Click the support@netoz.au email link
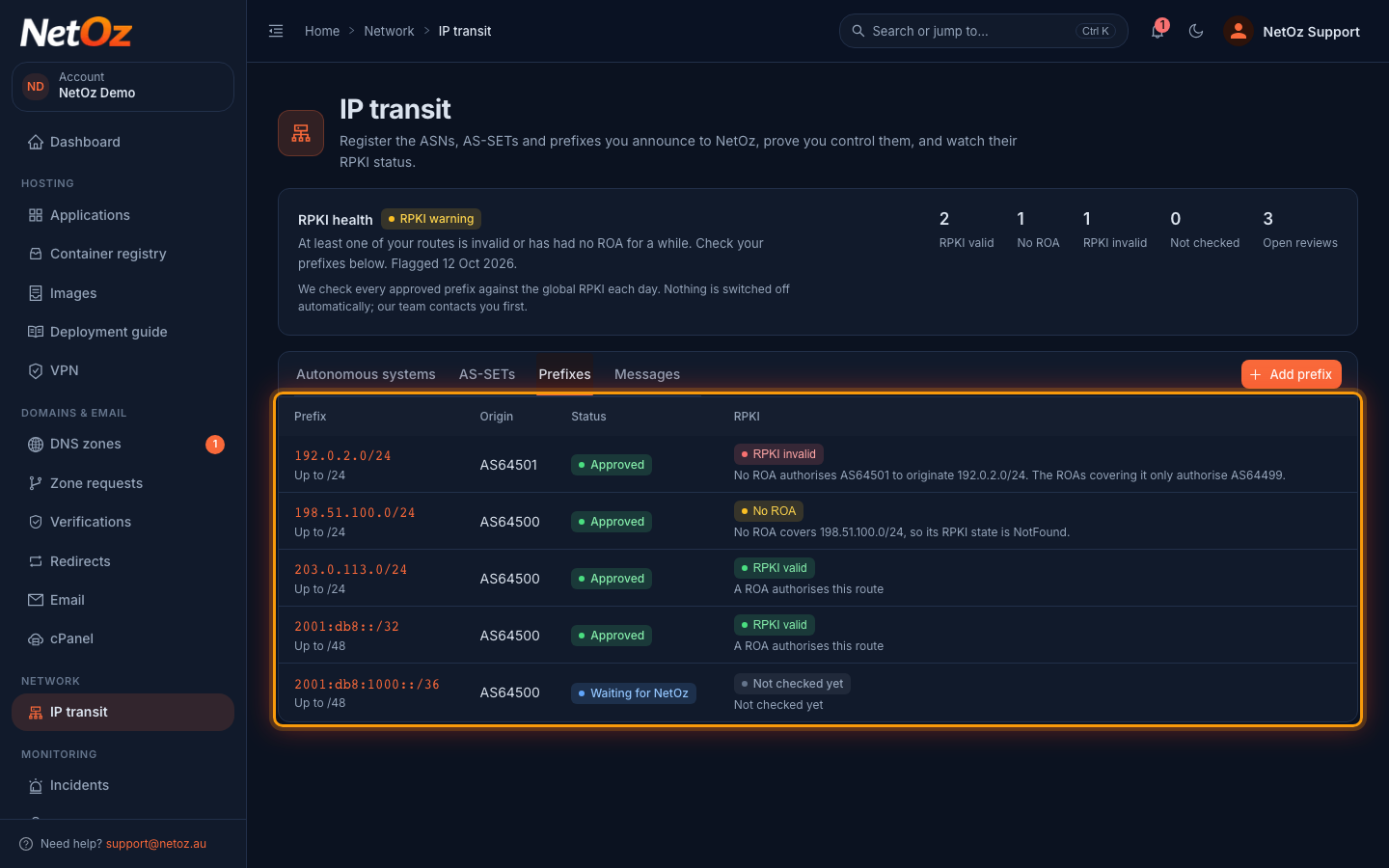Viewport: 1389px width, 868px height. pyautogui.click(x=156, y=844)
